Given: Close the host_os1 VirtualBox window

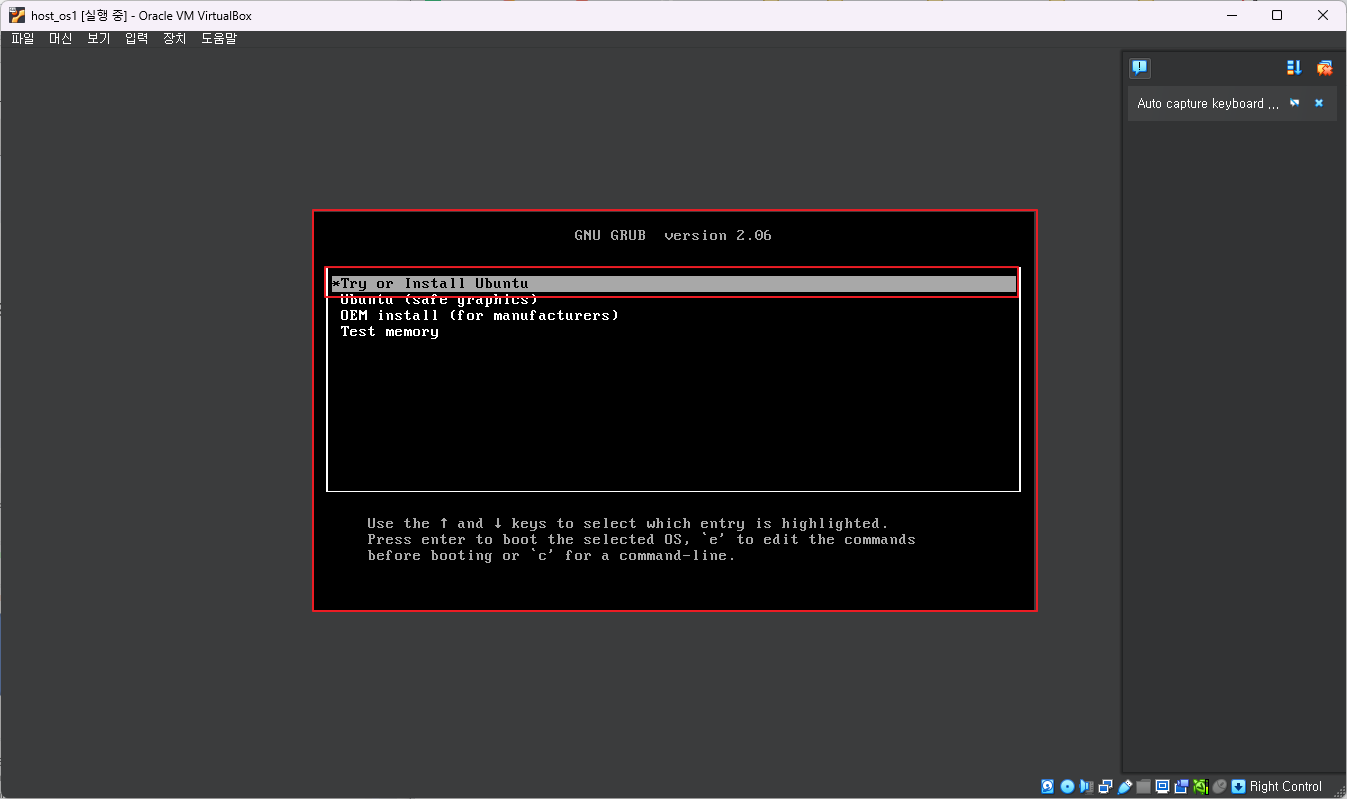Looking at the screenshot, I should click(1323, 15).
